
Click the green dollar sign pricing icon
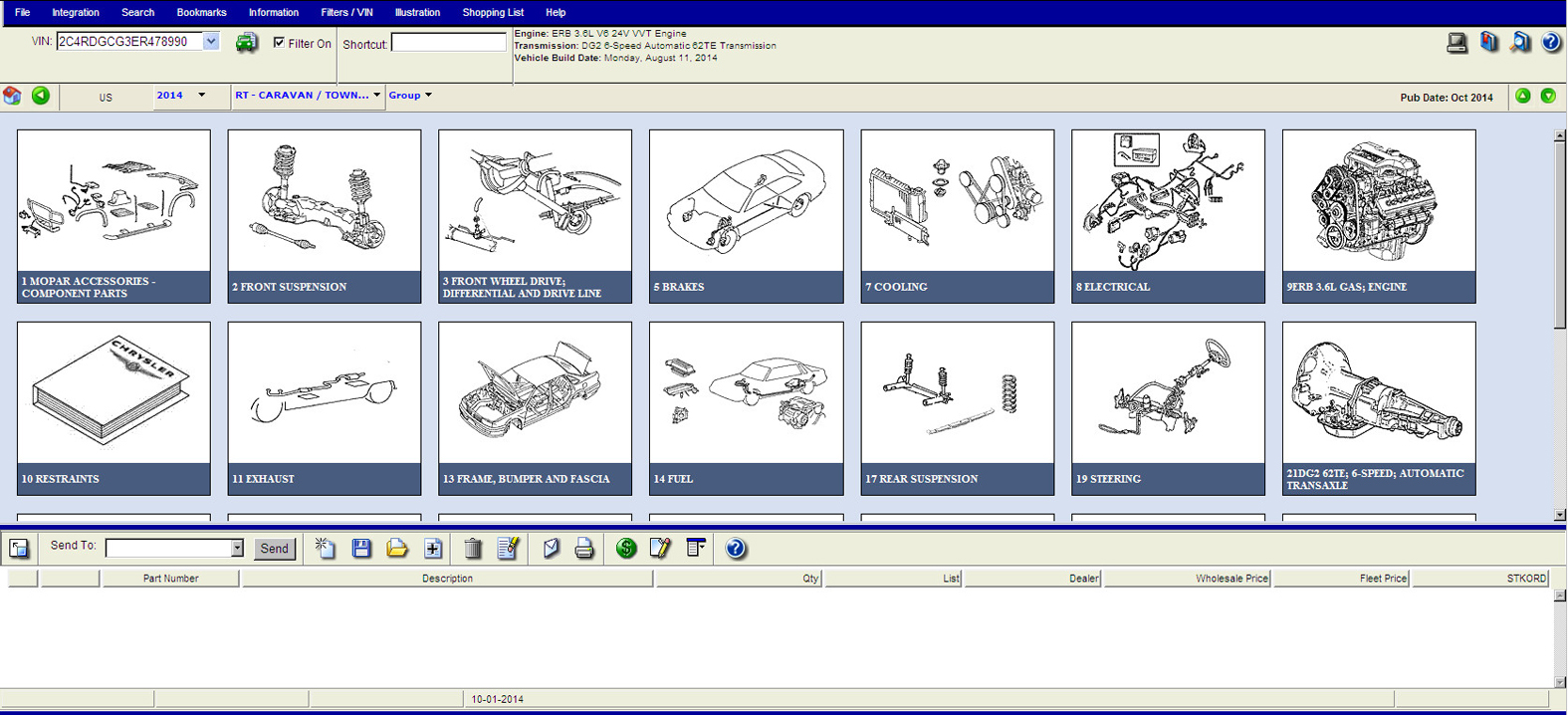coord(626,548)
